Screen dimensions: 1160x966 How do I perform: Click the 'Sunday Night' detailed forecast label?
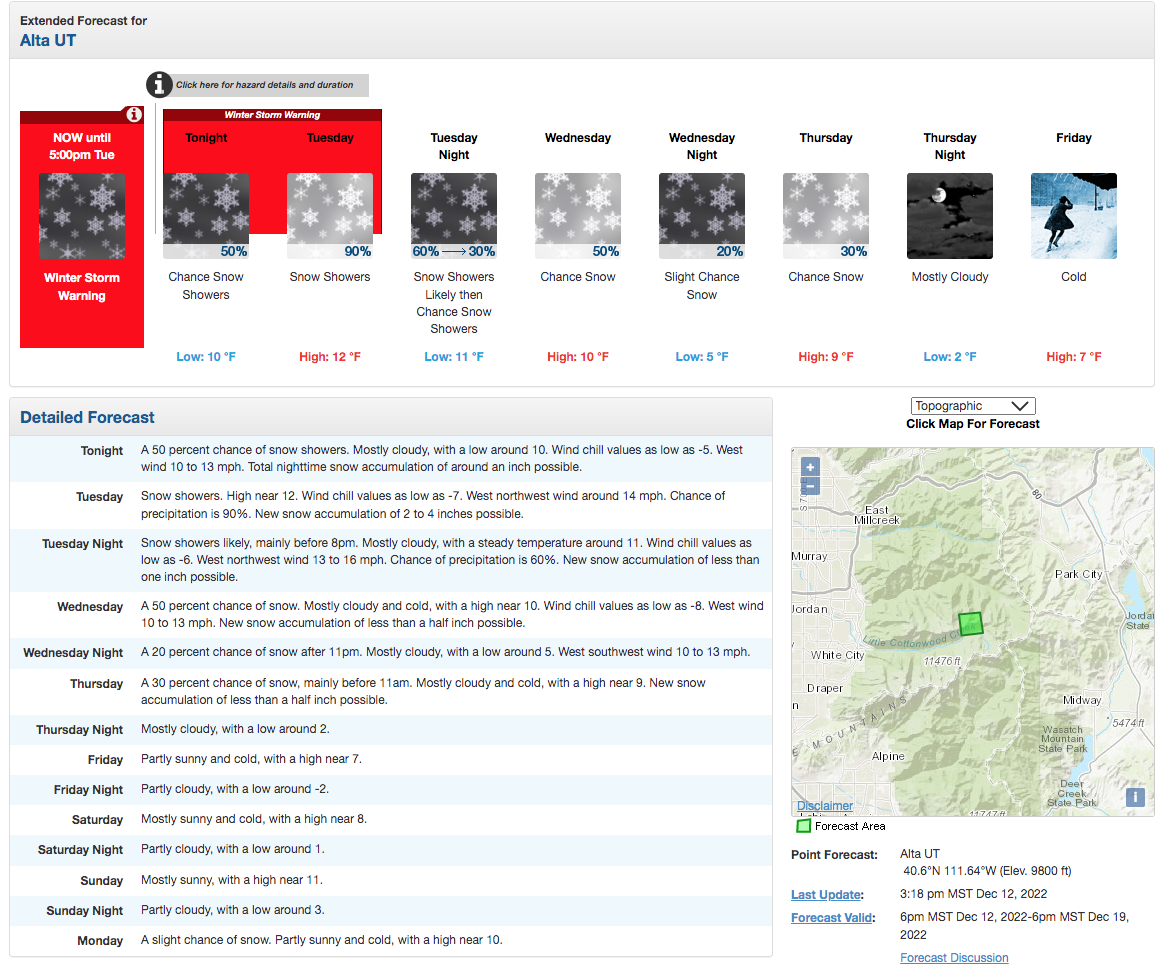click(x=85, y=911)
